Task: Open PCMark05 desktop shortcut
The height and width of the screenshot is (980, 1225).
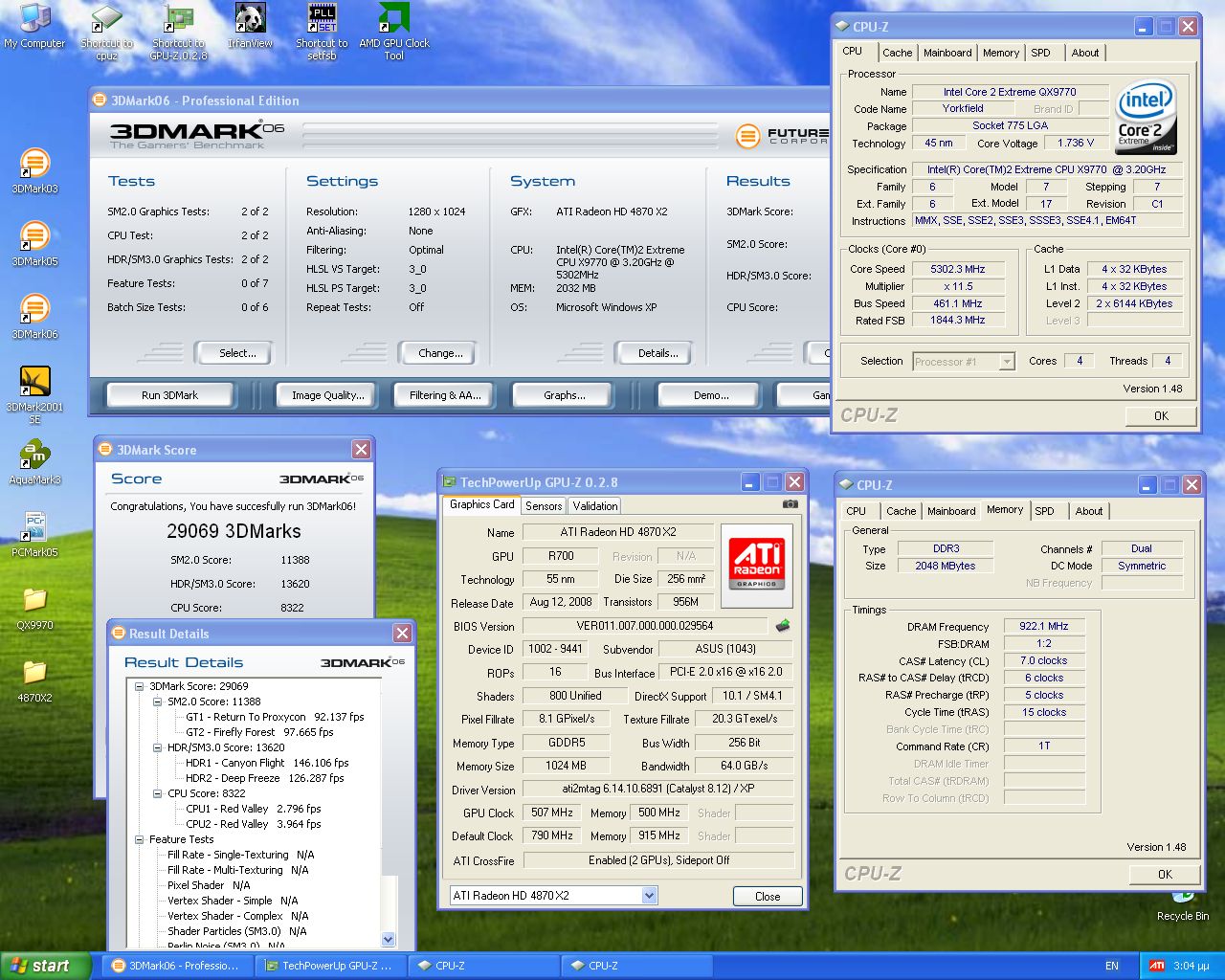Action: [x=34, y=535]
